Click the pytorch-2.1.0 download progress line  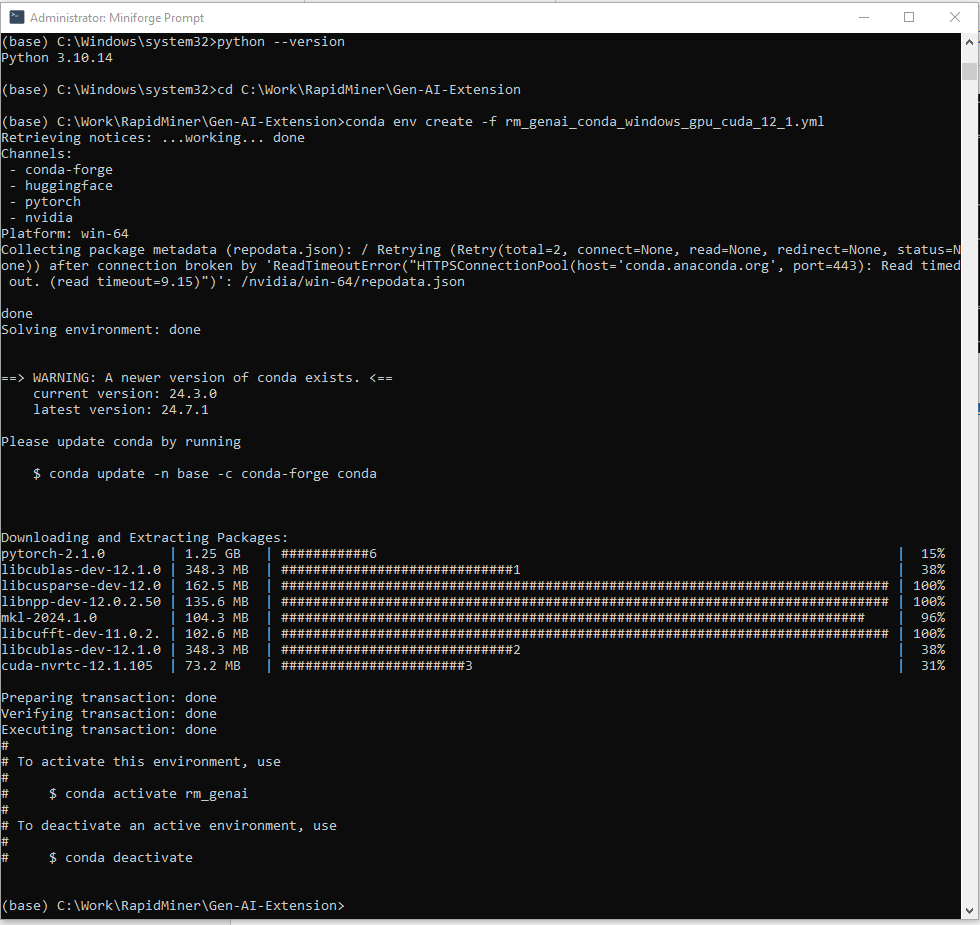200,553
